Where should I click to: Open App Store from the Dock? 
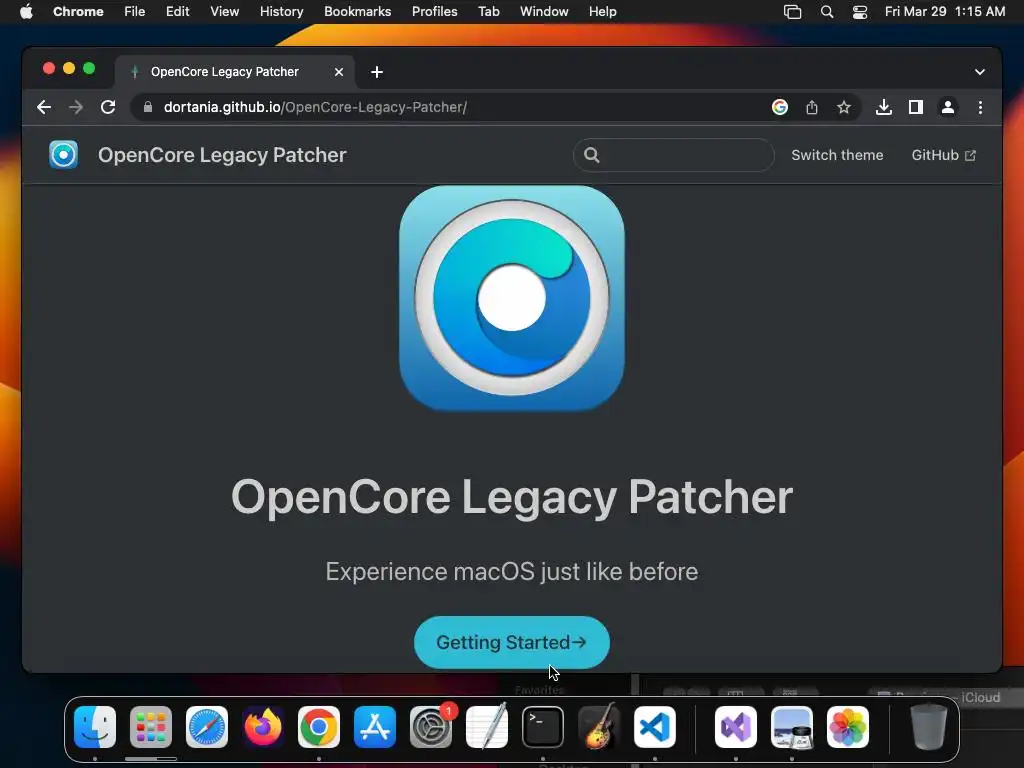coord(375,727)
